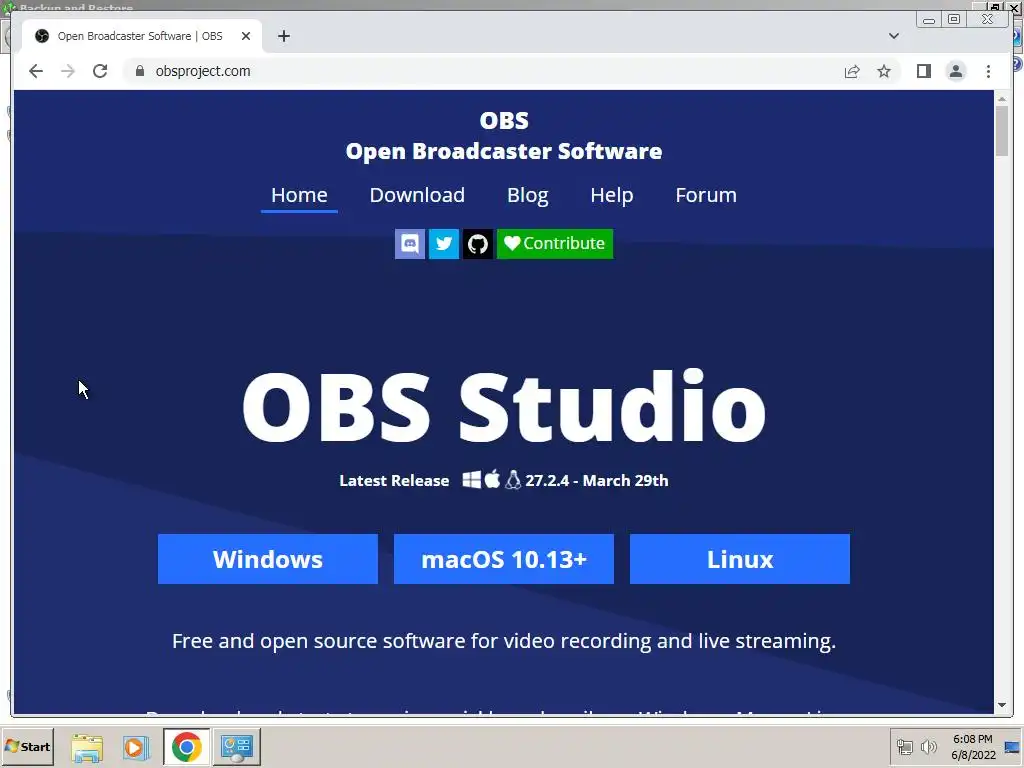The height and width of the screenshot is (768, 1024).
Task: Open Windows Media Player from taskbar
Action: [135, 747]
